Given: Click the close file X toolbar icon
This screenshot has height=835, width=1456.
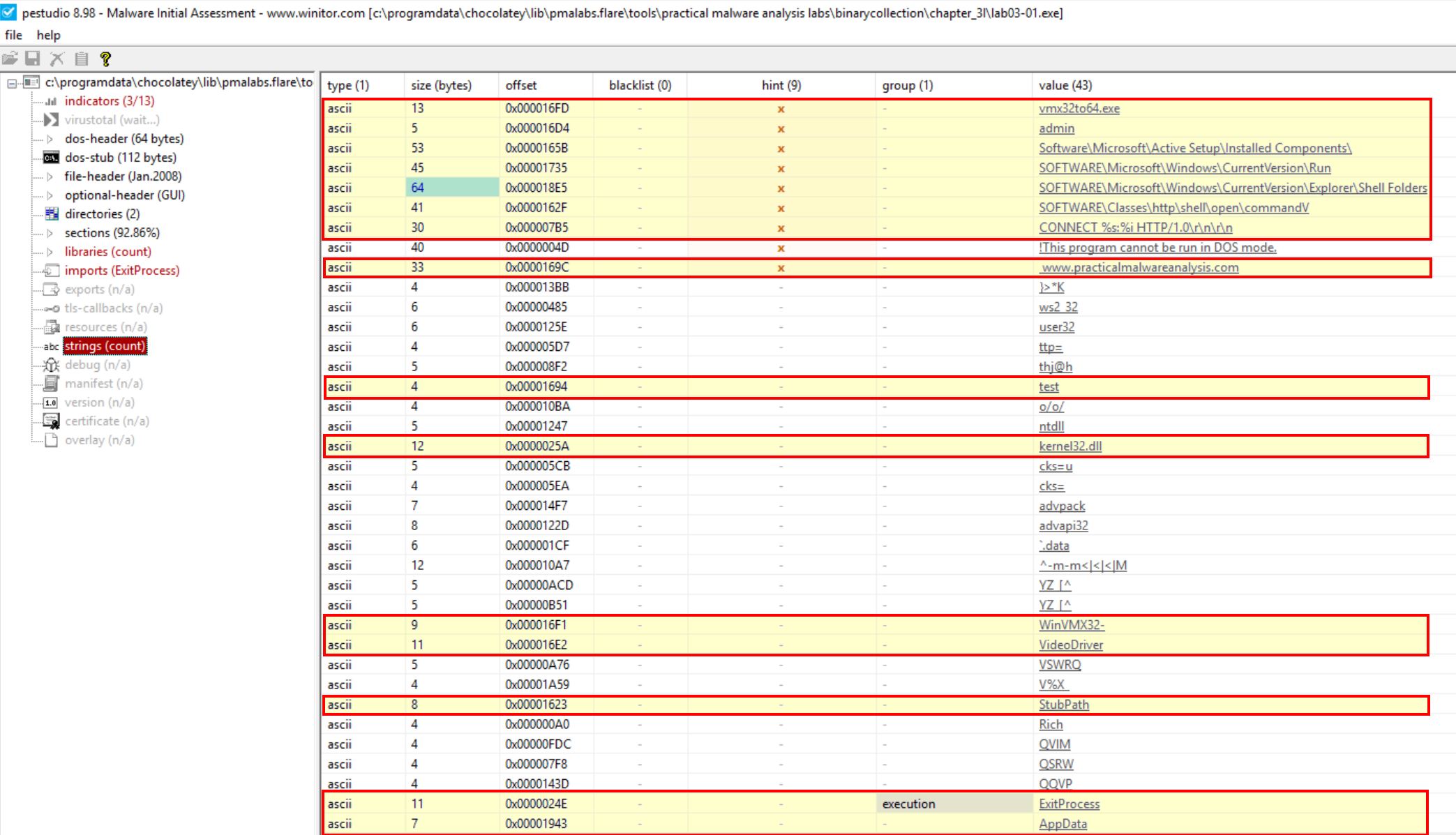Looking at the screenshot, I should (57, 59).
